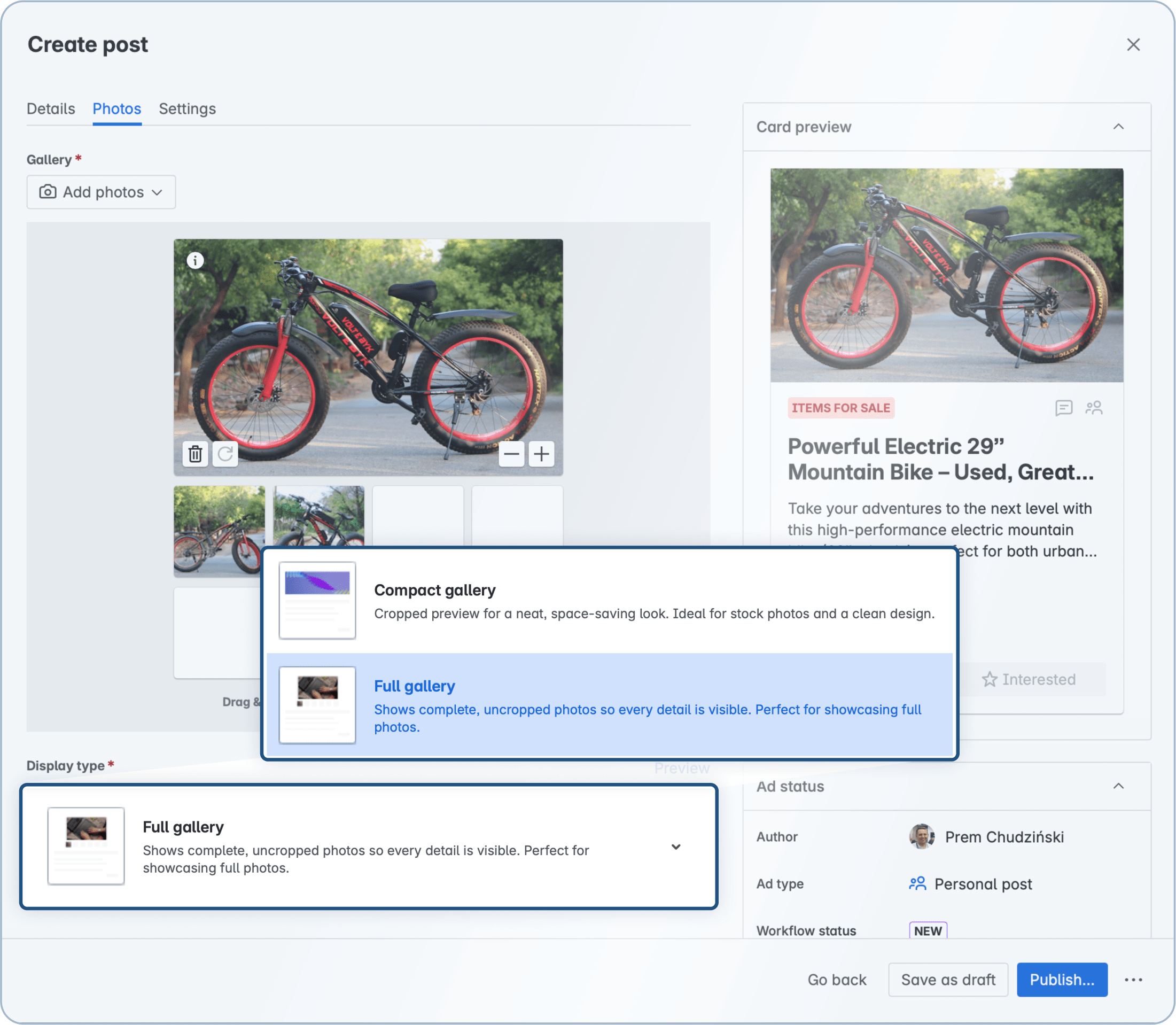Delete the main bike photo using trash icon

195,454
